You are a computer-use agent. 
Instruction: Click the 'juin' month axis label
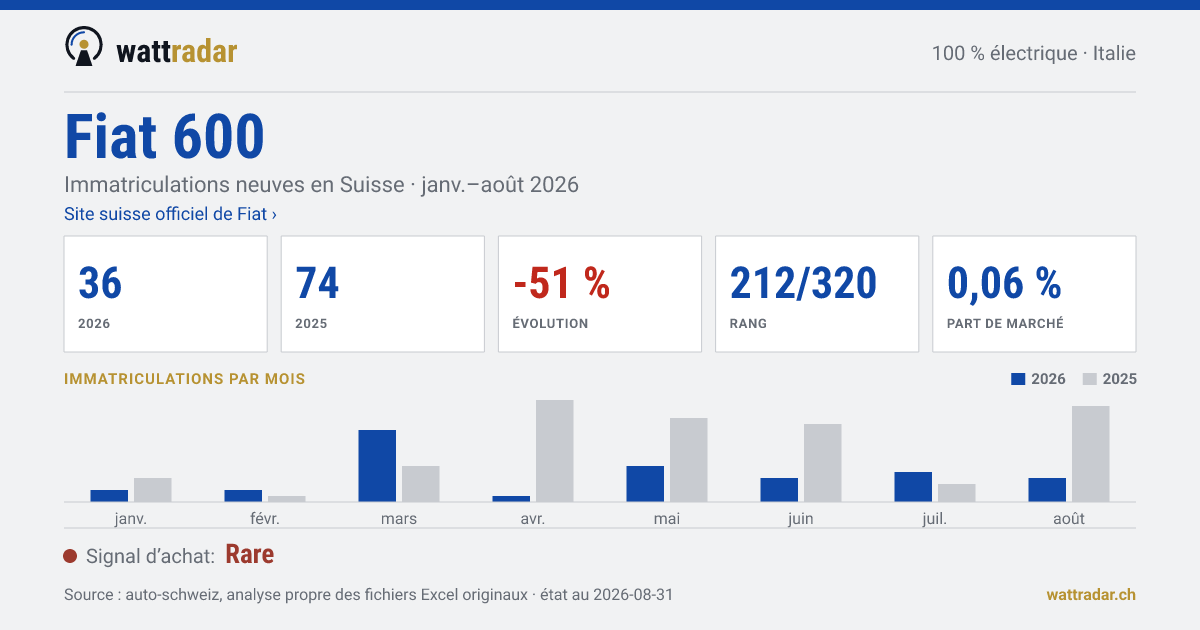(801, 518)
